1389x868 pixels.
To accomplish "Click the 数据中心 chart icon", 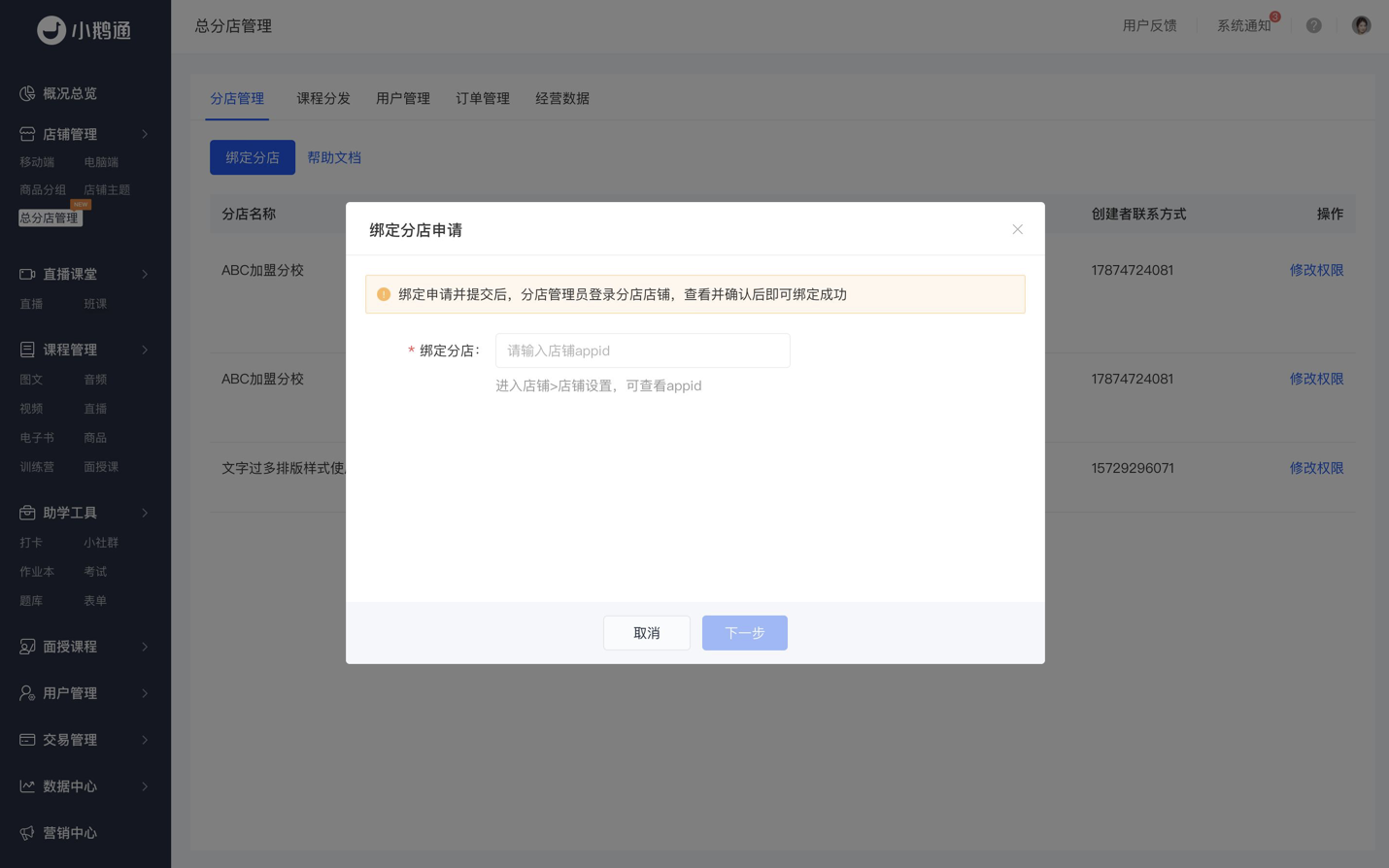I will [27, 786].
